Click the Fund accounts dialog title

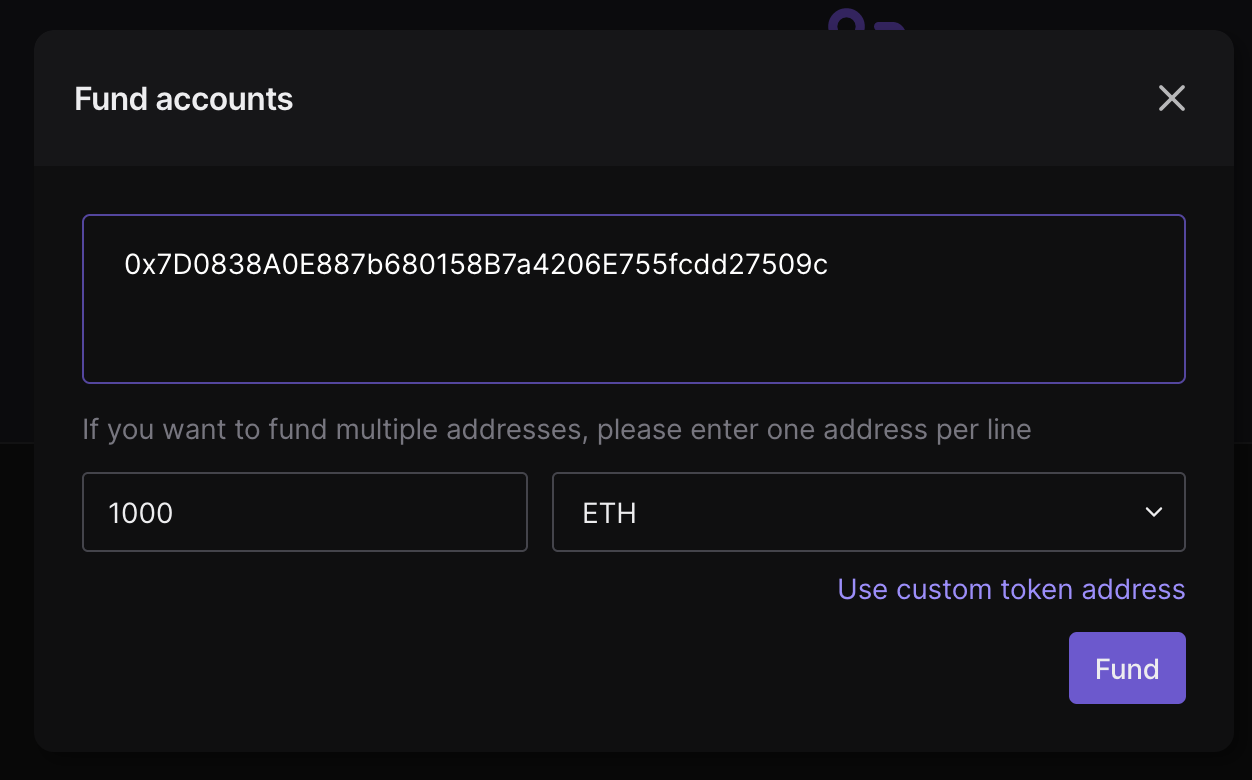click(x=183, y=98)
